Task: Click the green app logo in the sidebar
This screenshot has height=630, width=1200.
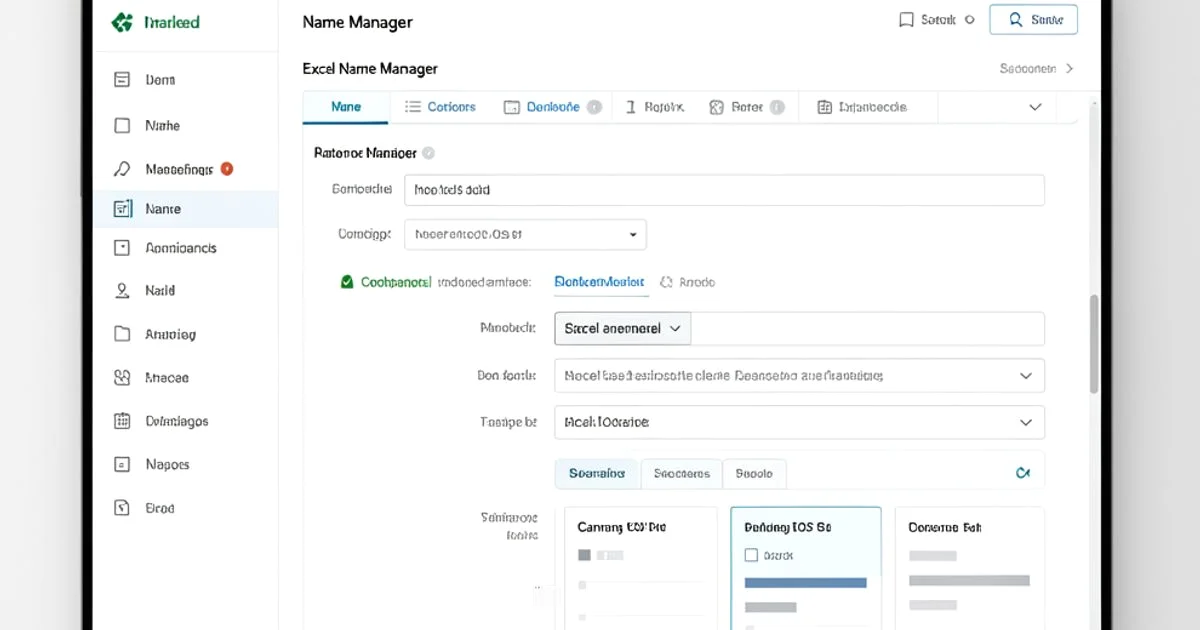Action: pyautogui.click(x=123, y=20)
